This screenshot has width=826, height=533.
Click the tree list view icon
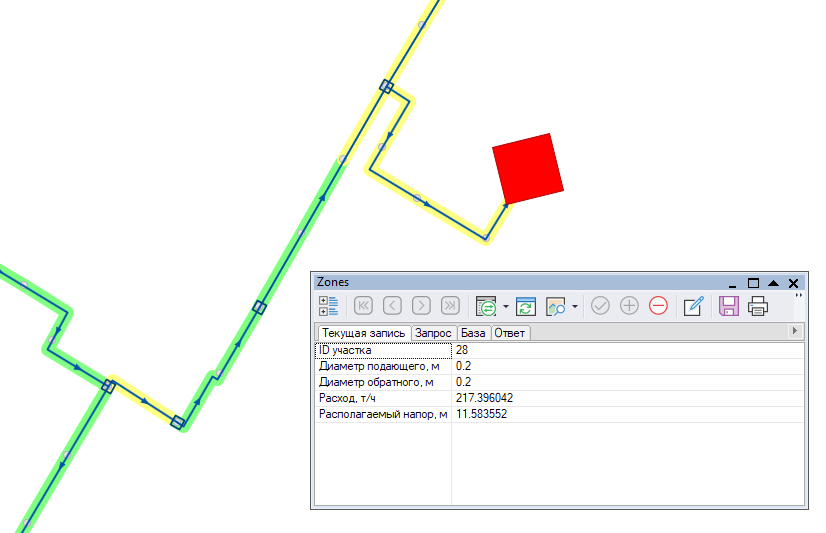pyautogui.click(x=329, y=306)
